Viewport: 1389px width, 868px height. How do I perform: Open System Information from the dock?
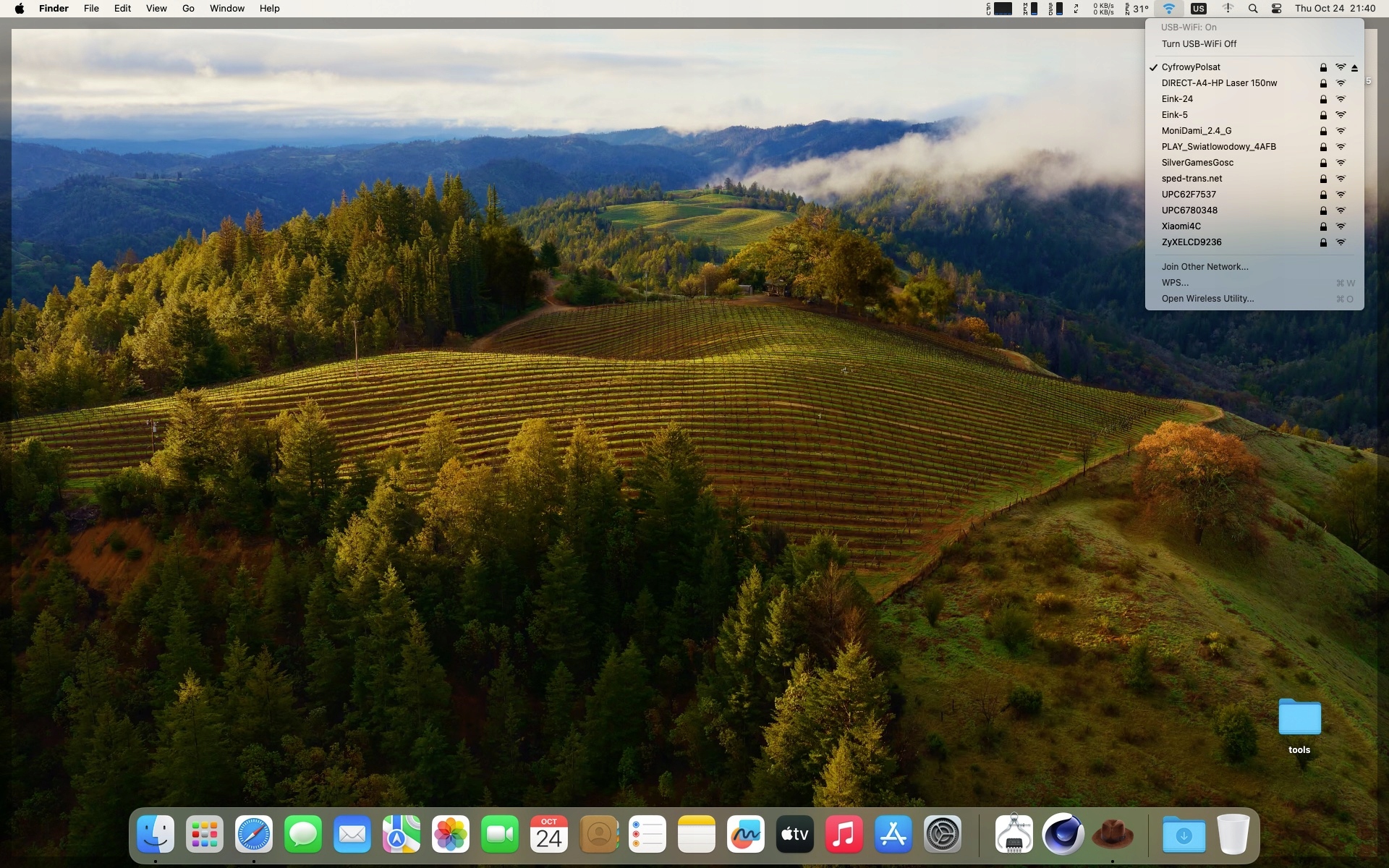[1014, 834]
